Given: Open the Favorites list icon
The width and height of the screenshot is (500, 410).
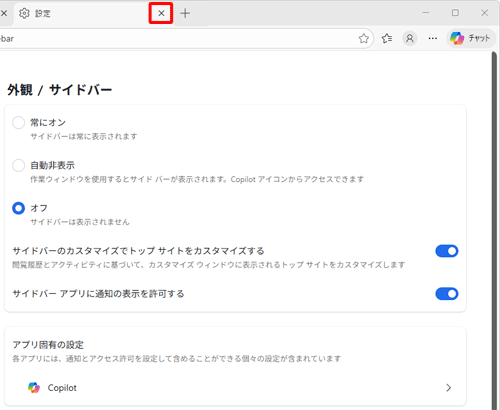Looking at the screenshot, I should click(387, 39).
